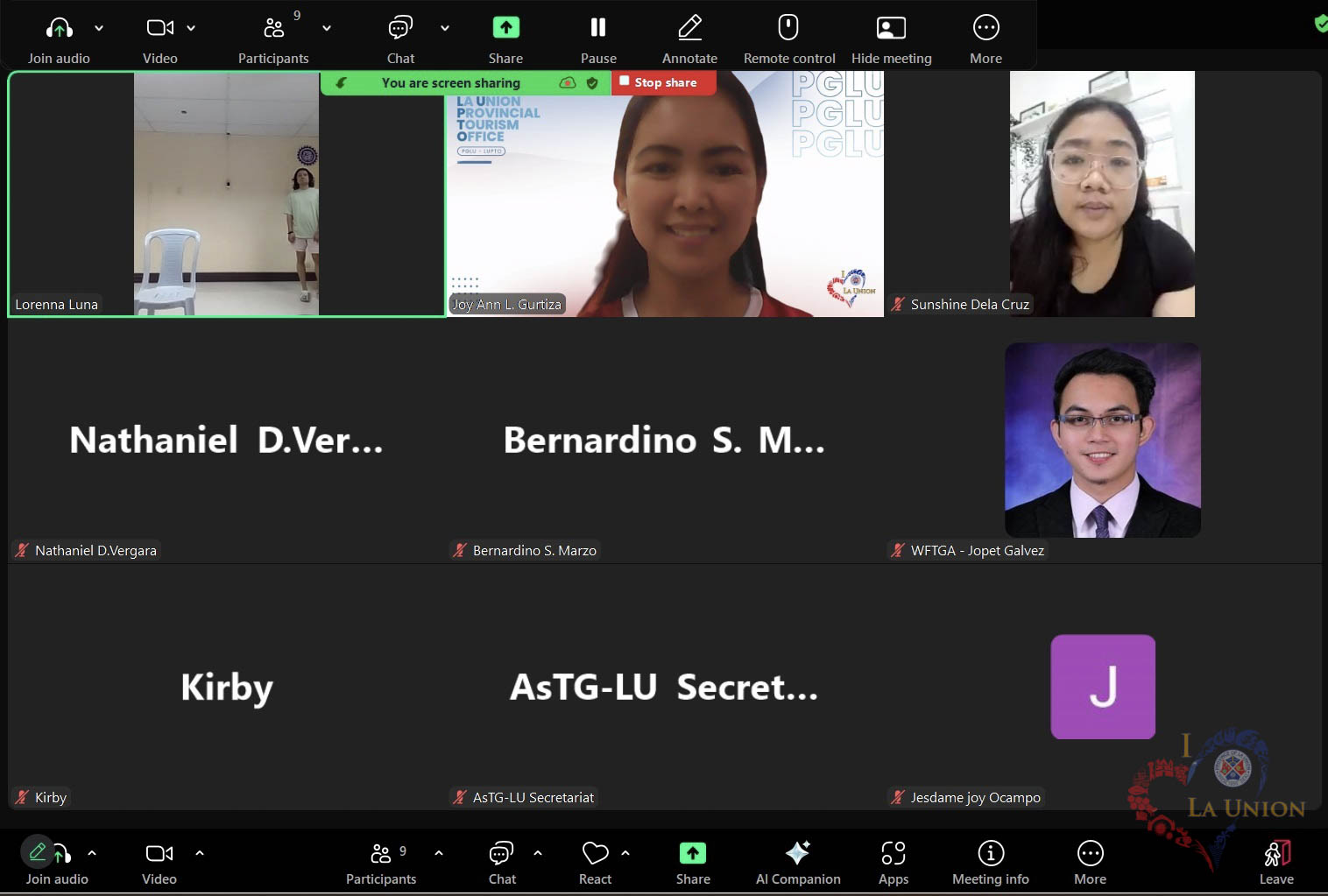1328x896 pixels.
Task: Click the muted mic icon beside Nathaniel D.Vergara
Action: (22, 550)
